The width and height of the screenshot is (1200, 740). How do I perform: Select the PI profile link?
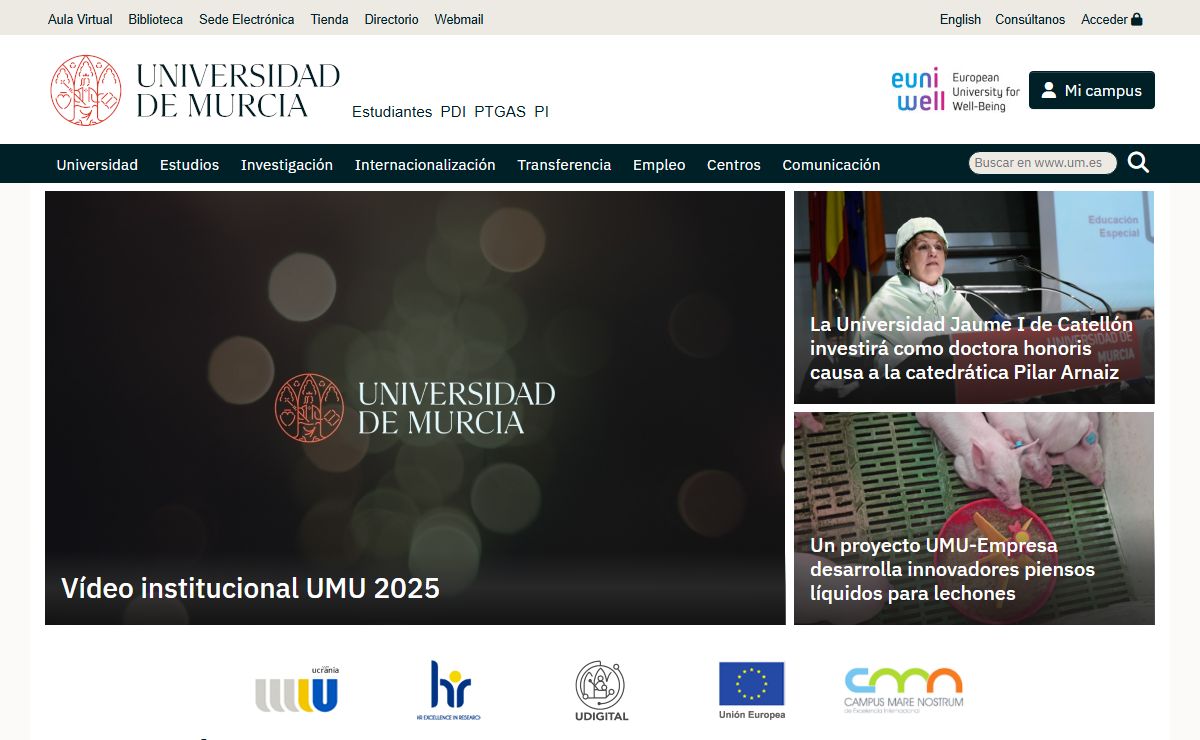coord(541,112)
